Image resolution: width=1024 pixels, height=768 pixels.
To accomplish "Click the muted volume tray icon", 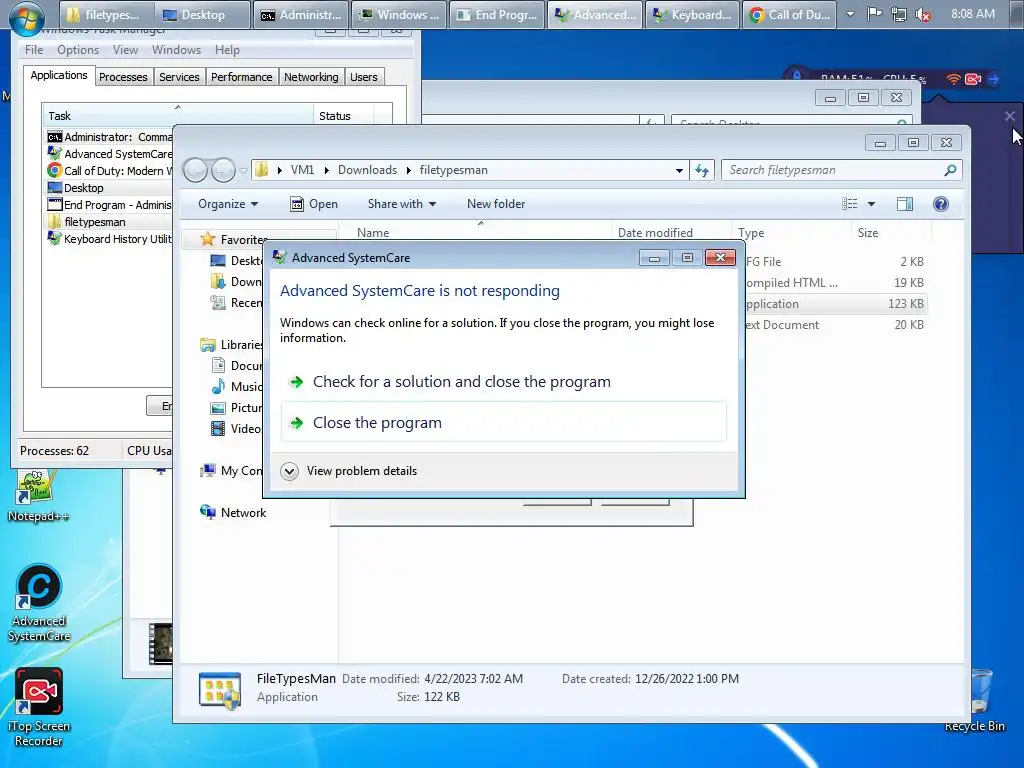I will pos(923,14).
